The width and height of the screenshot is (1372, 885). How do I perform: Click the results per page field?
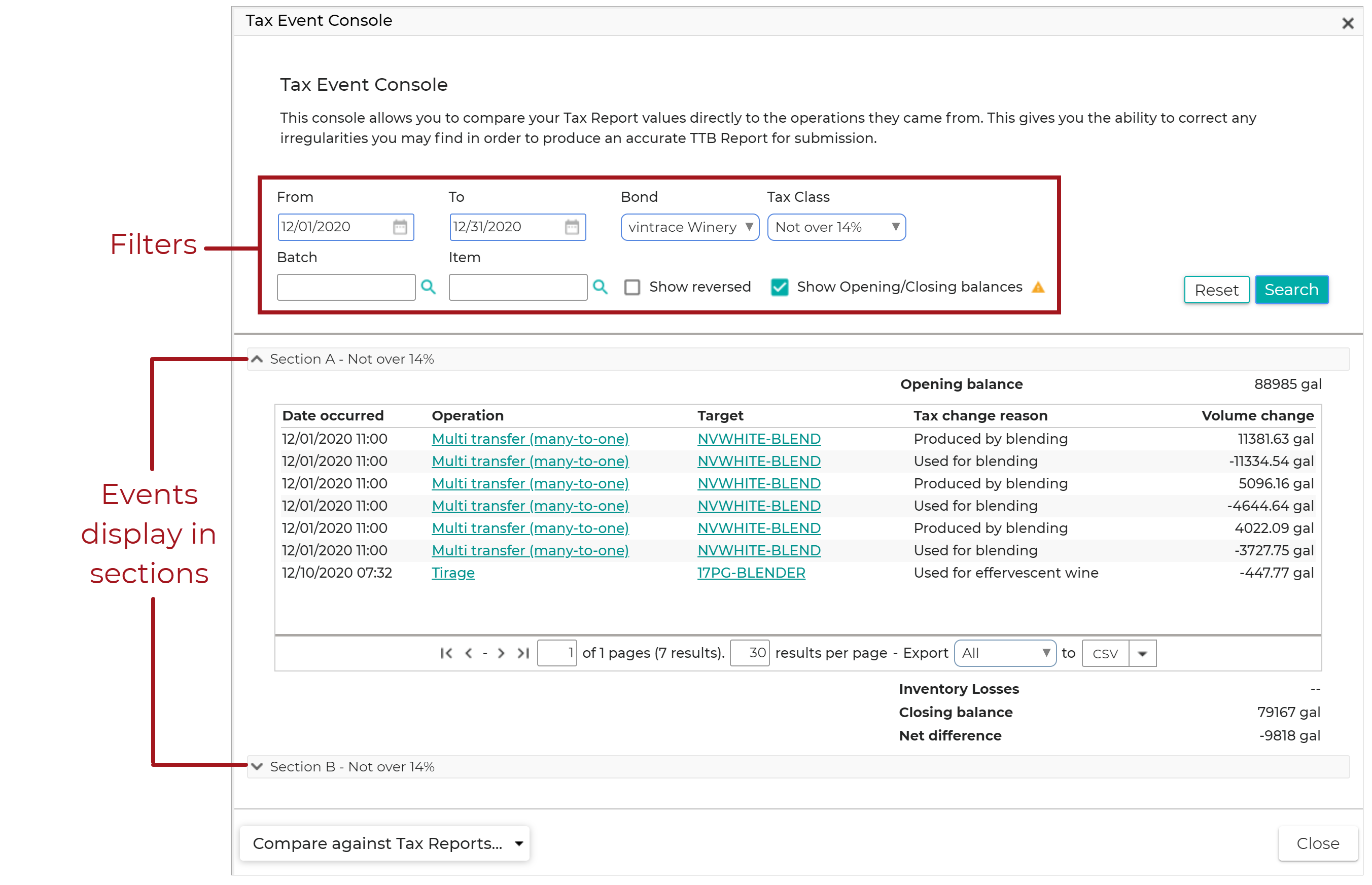[749, 653]
